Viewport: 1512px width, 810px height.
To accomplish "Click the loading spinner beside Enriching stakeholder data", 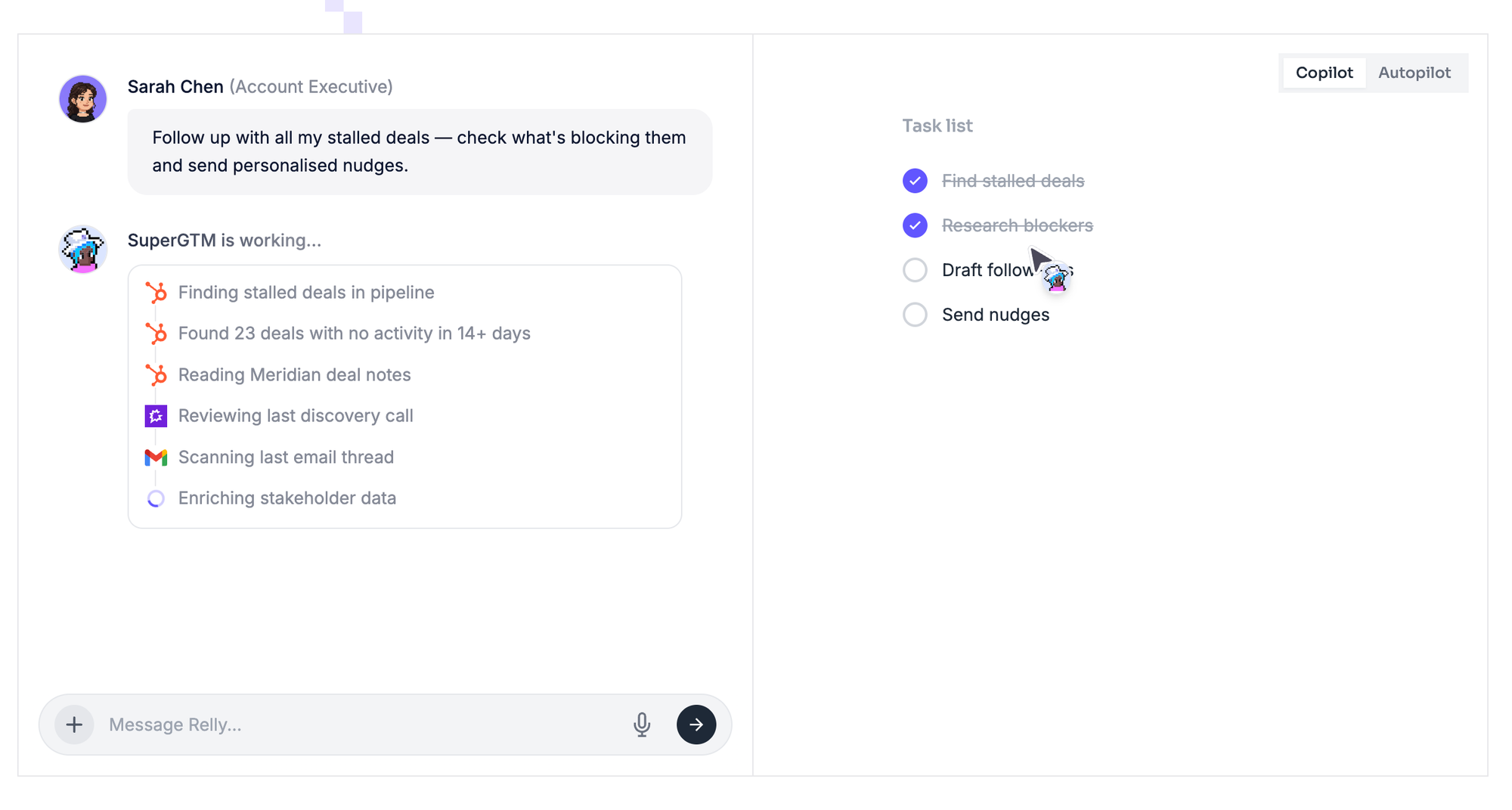I will (156, 498).
